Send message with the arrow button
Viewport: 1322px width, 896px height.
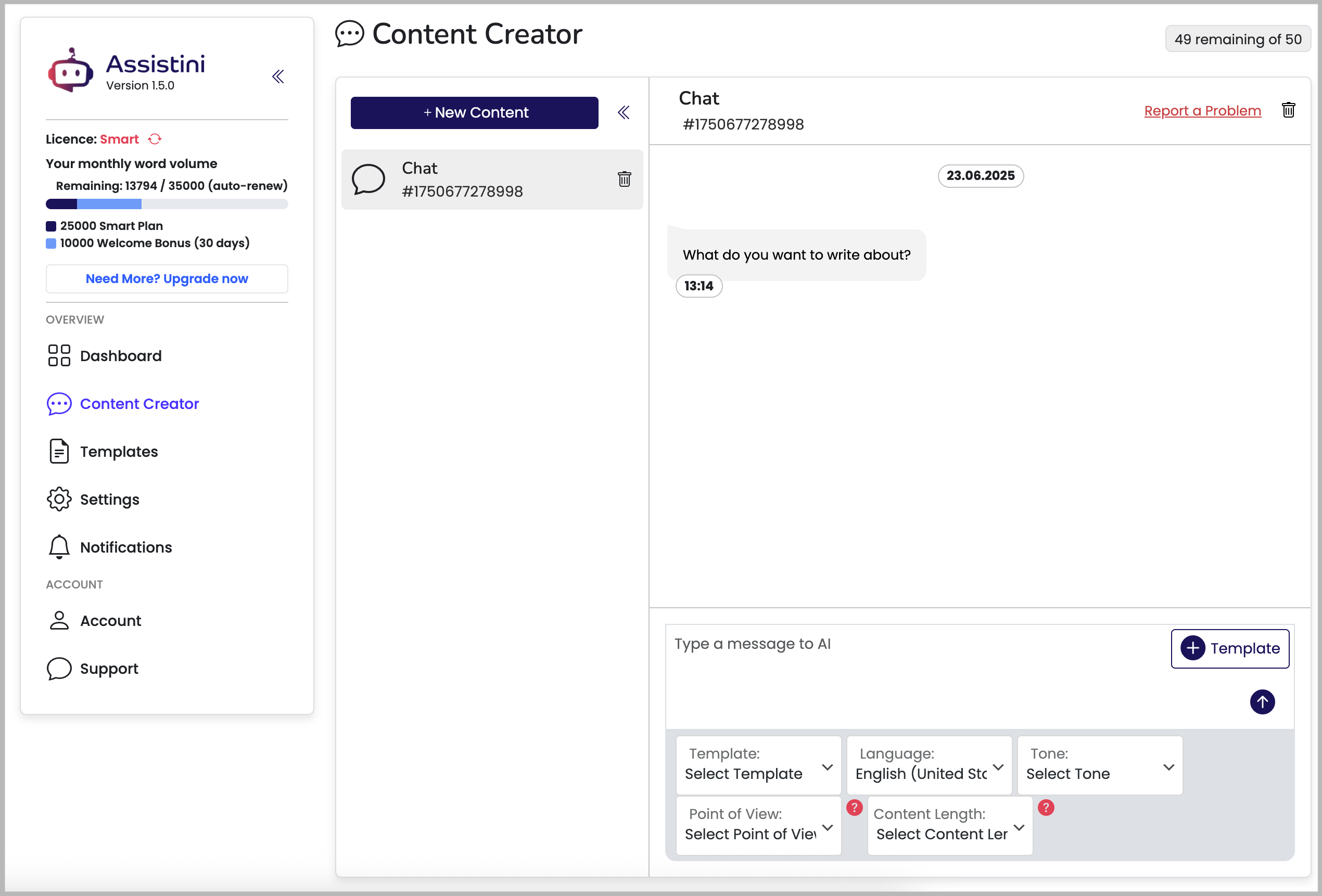click(x=1262, y=701)
